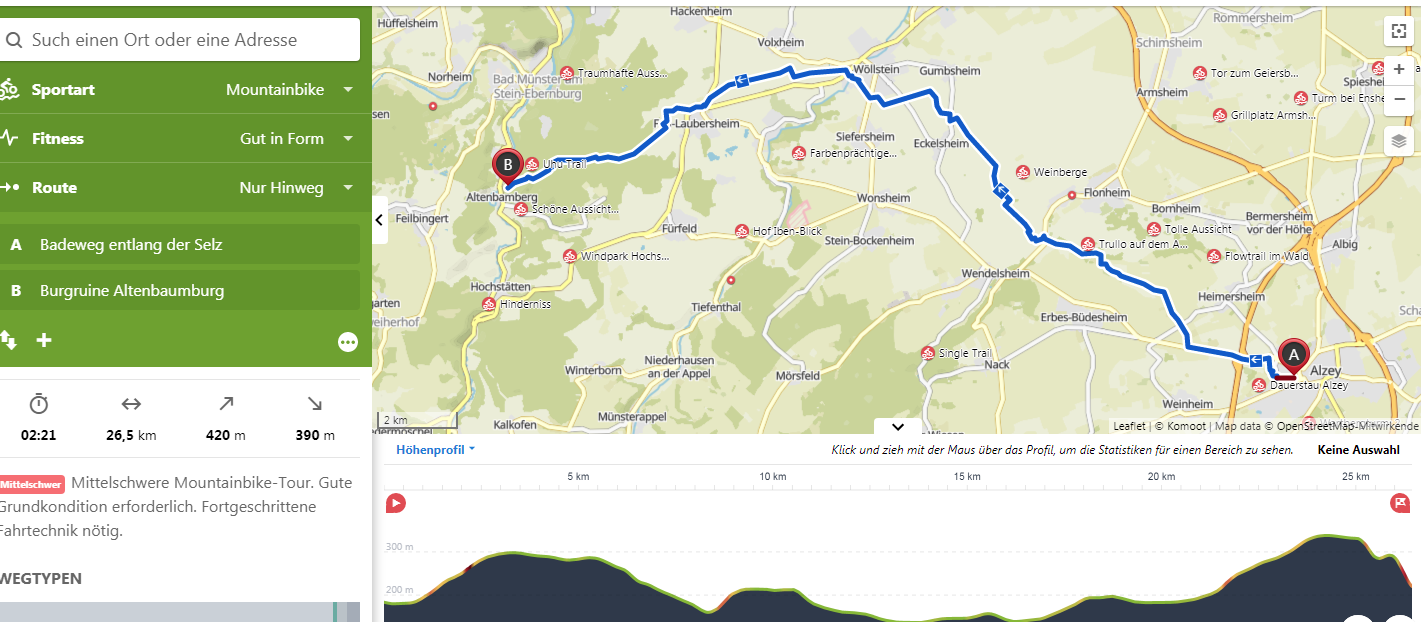The image size is (1421, 622).
Task: Collapse elevation panel with down chevron
Action: (898, 427)
